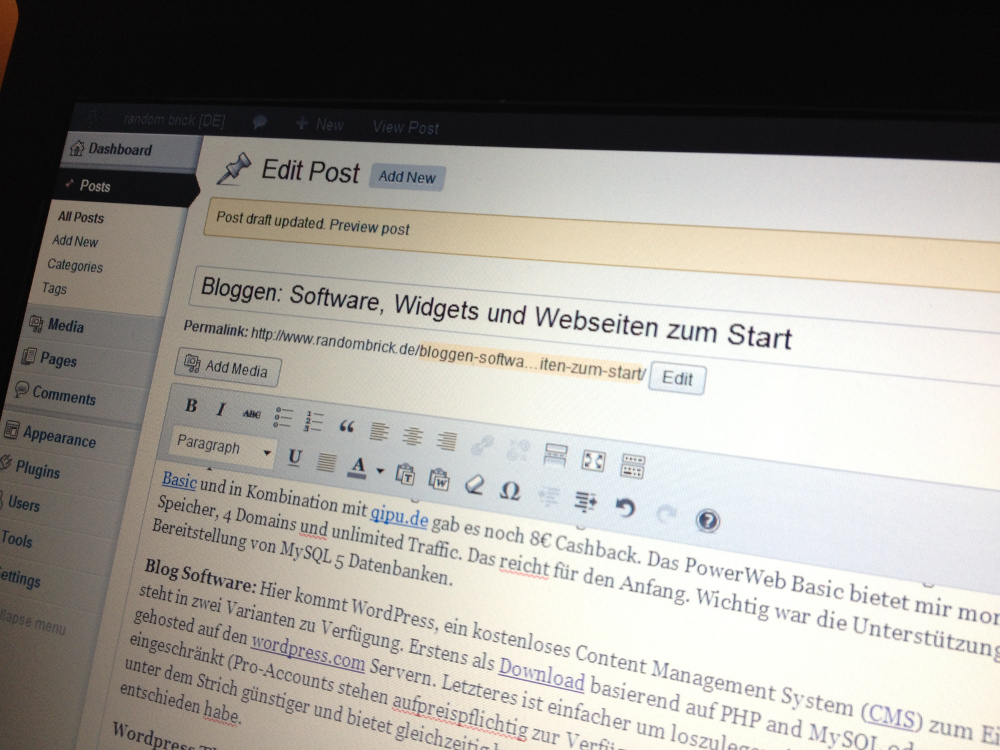Image resolution: width=1000 pixels, height=750 pixels.
Task: Click the Basic link in editor
Action: [x=179, y=480]
